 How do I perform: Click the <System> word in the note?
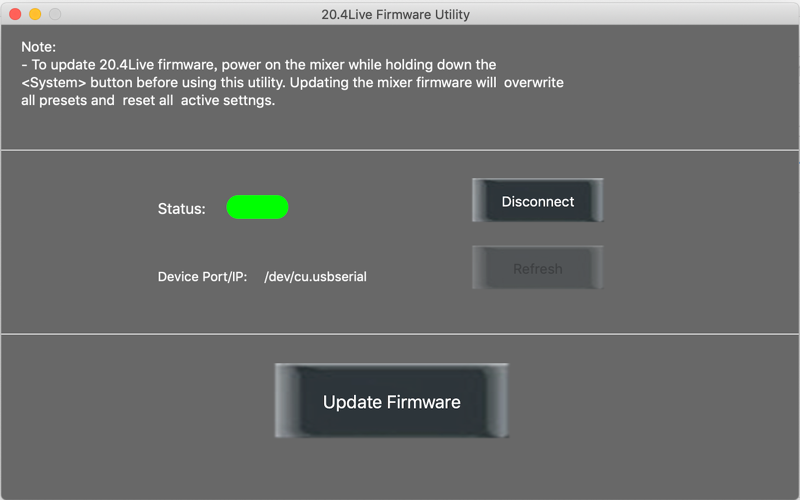[x=54, y=83]
